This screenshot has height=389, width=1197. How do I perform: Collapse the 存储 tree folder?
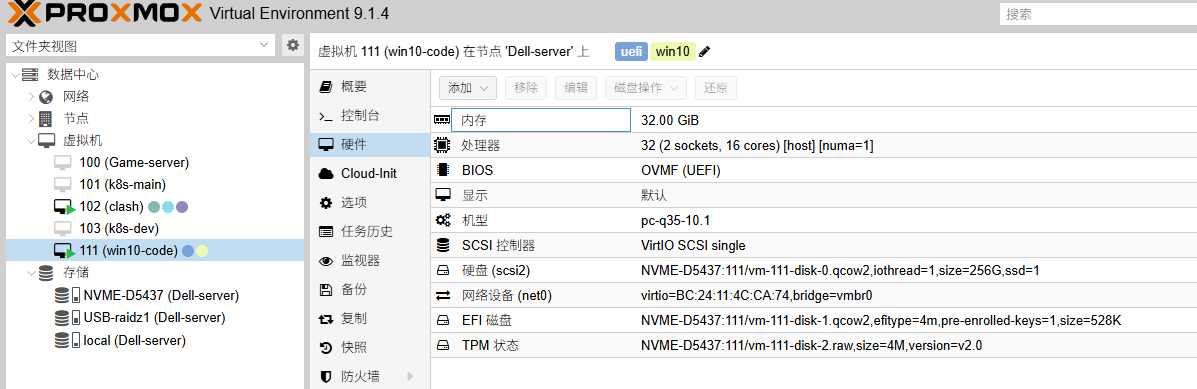click(31, 273)
